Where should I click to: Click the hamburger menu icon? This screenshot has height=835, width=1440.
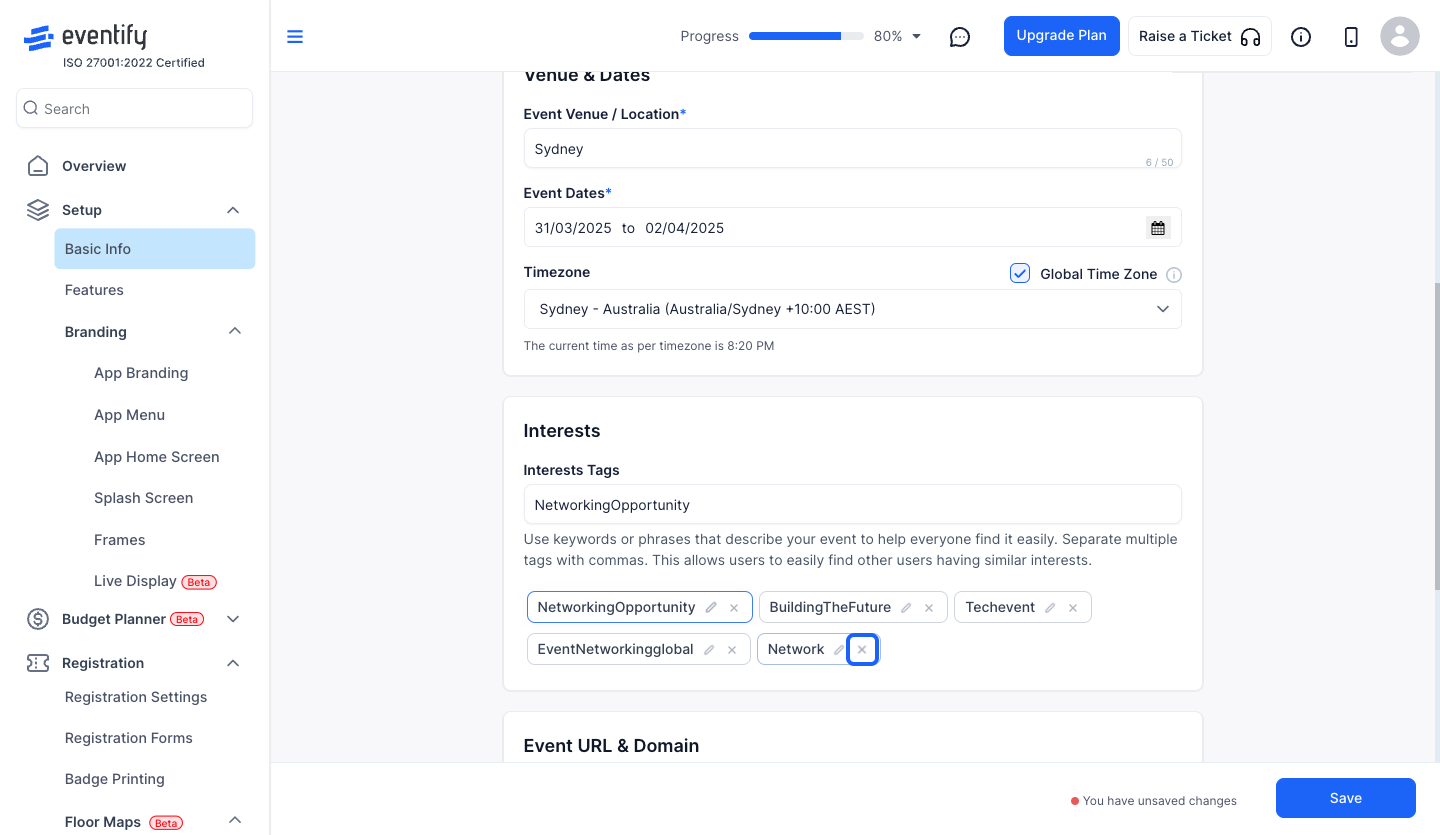[295, 37]
